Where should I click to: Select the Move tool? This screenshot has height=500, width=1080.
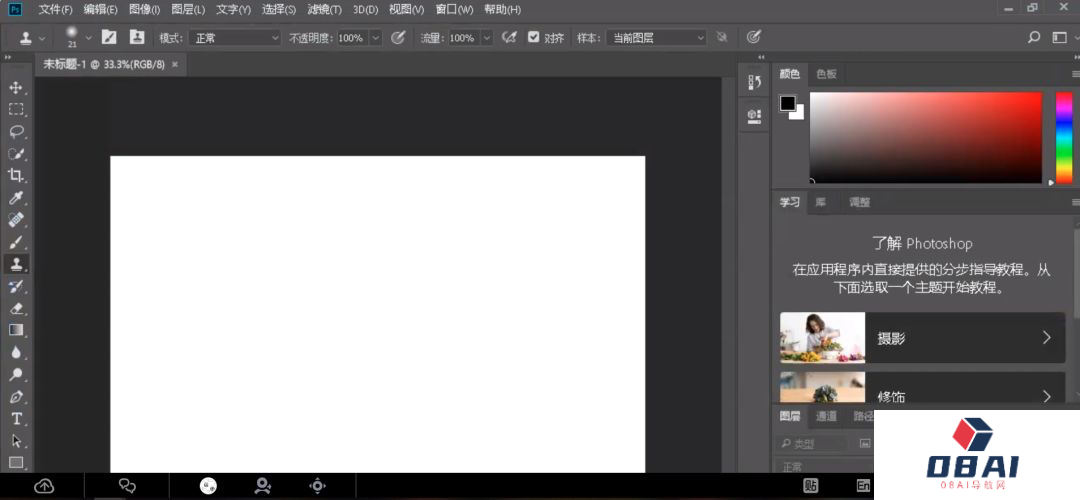tap(16, 87)
